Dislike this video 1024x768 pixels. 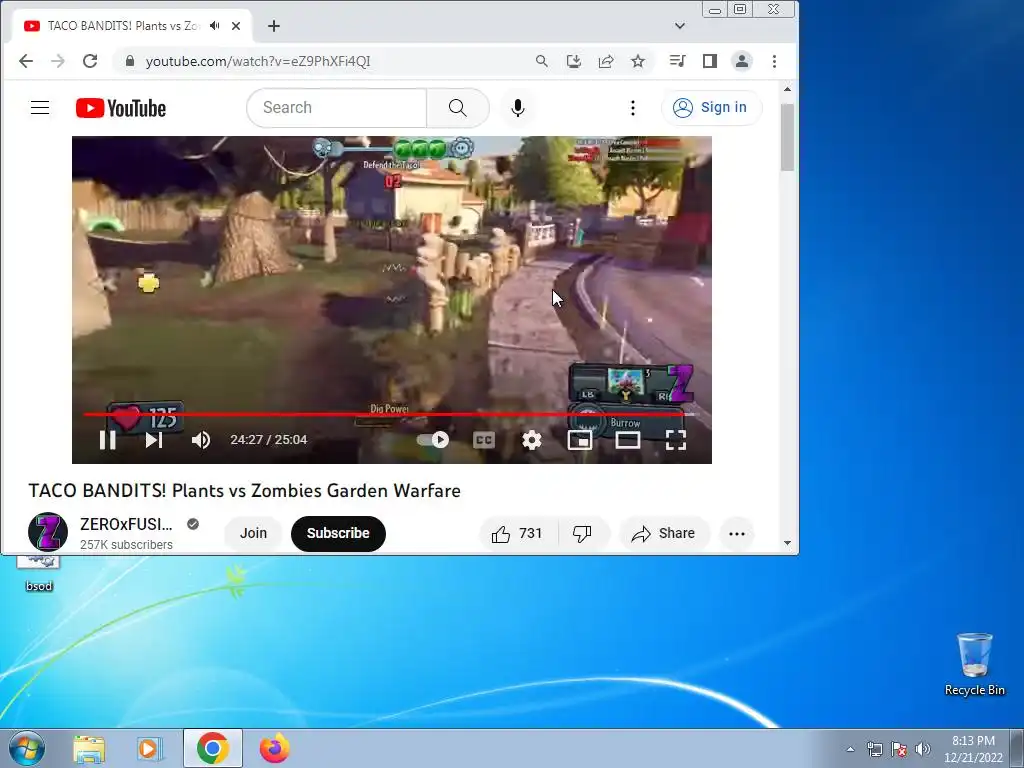click(583, 534)
